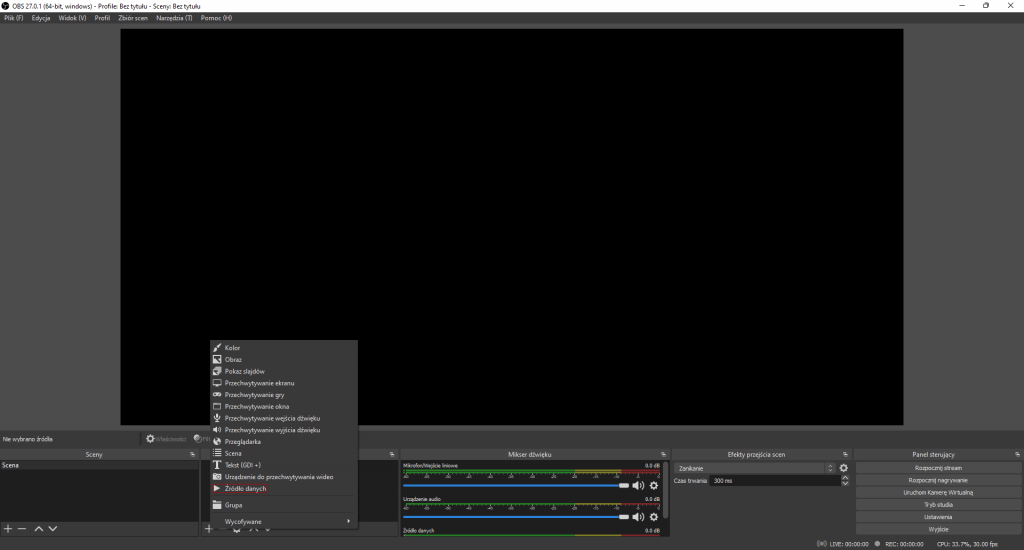Click the gear icon for Mikrofon/Wejście liniowe
The image size is (1024, 550).
tap(653, 485)
